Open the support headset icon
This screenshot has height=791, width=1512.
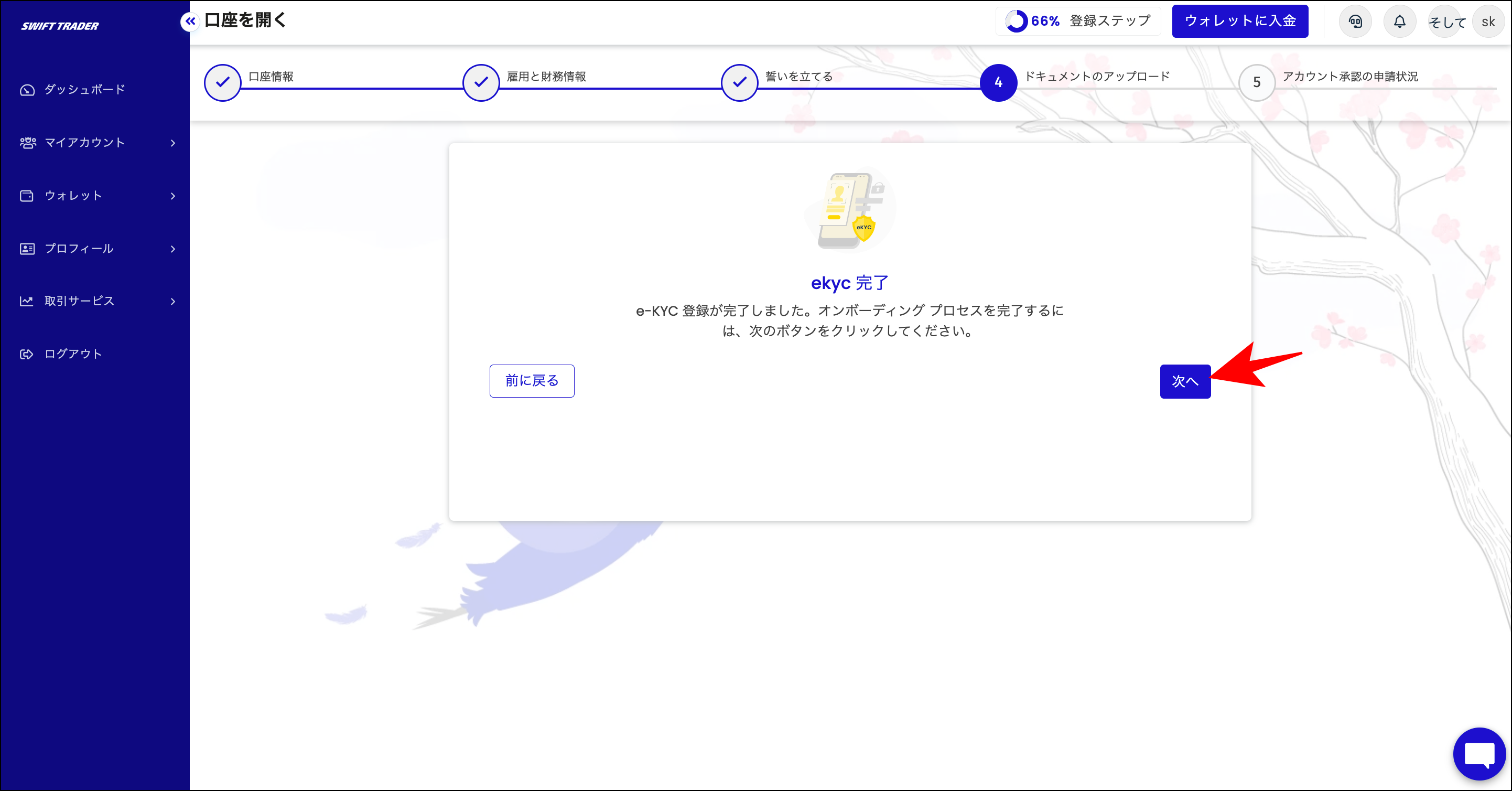(1355, 22)
